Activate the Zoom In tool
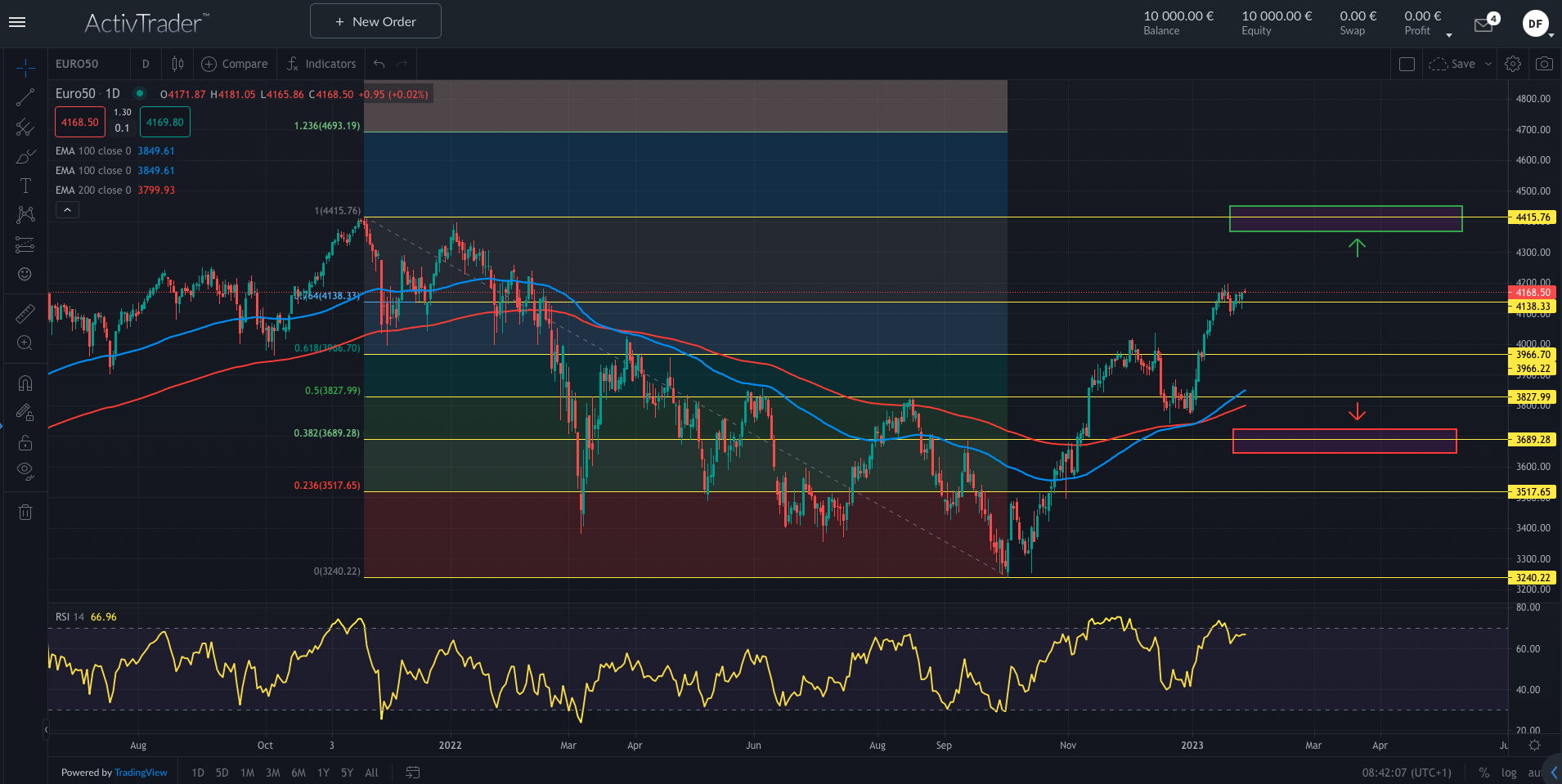The width and height of the screenshot is (1562, 784). [x=25, y=343]
